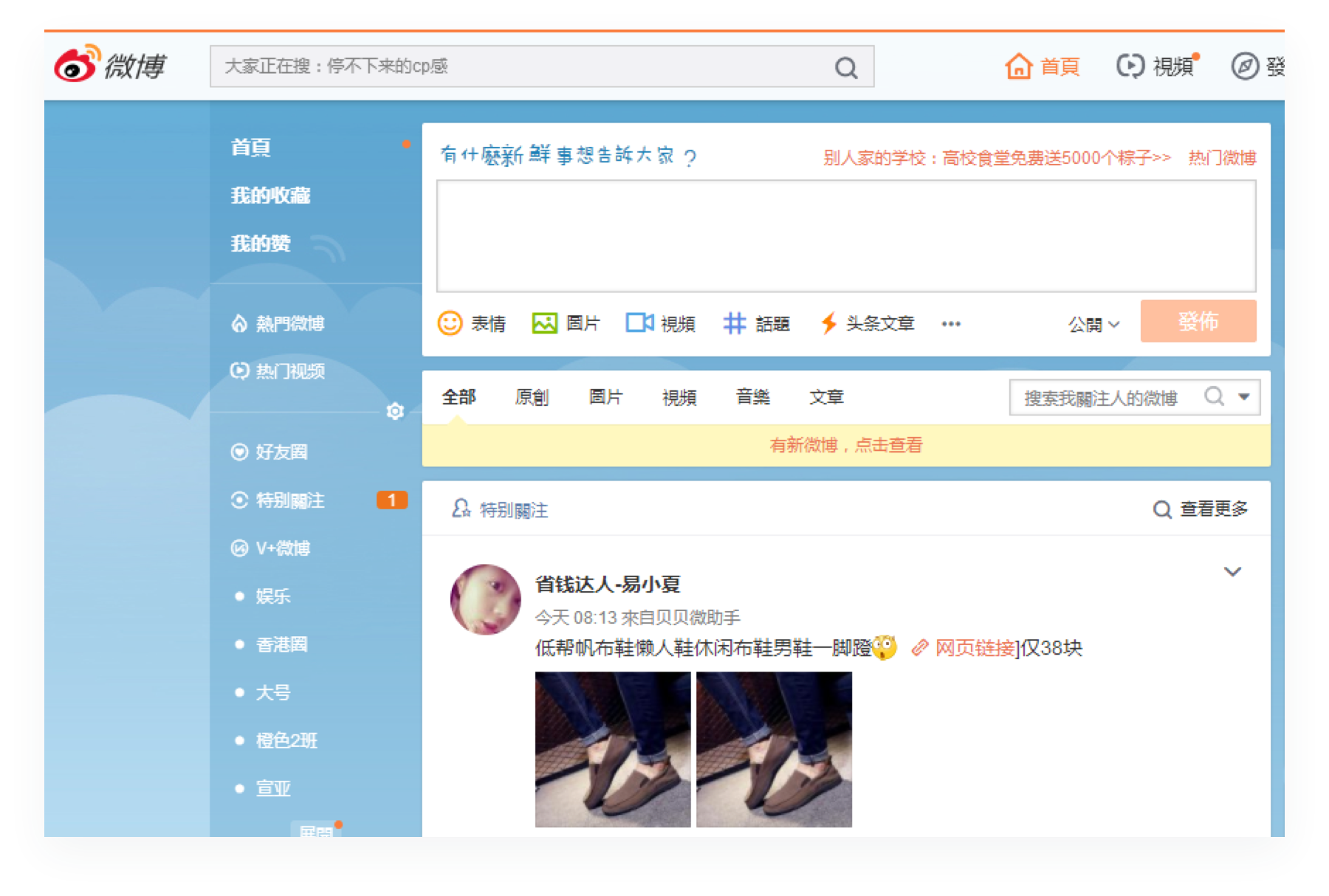Screen dimensions: 1329x896
Task: Switch to the 原創 tab
Action: (532, 397)
